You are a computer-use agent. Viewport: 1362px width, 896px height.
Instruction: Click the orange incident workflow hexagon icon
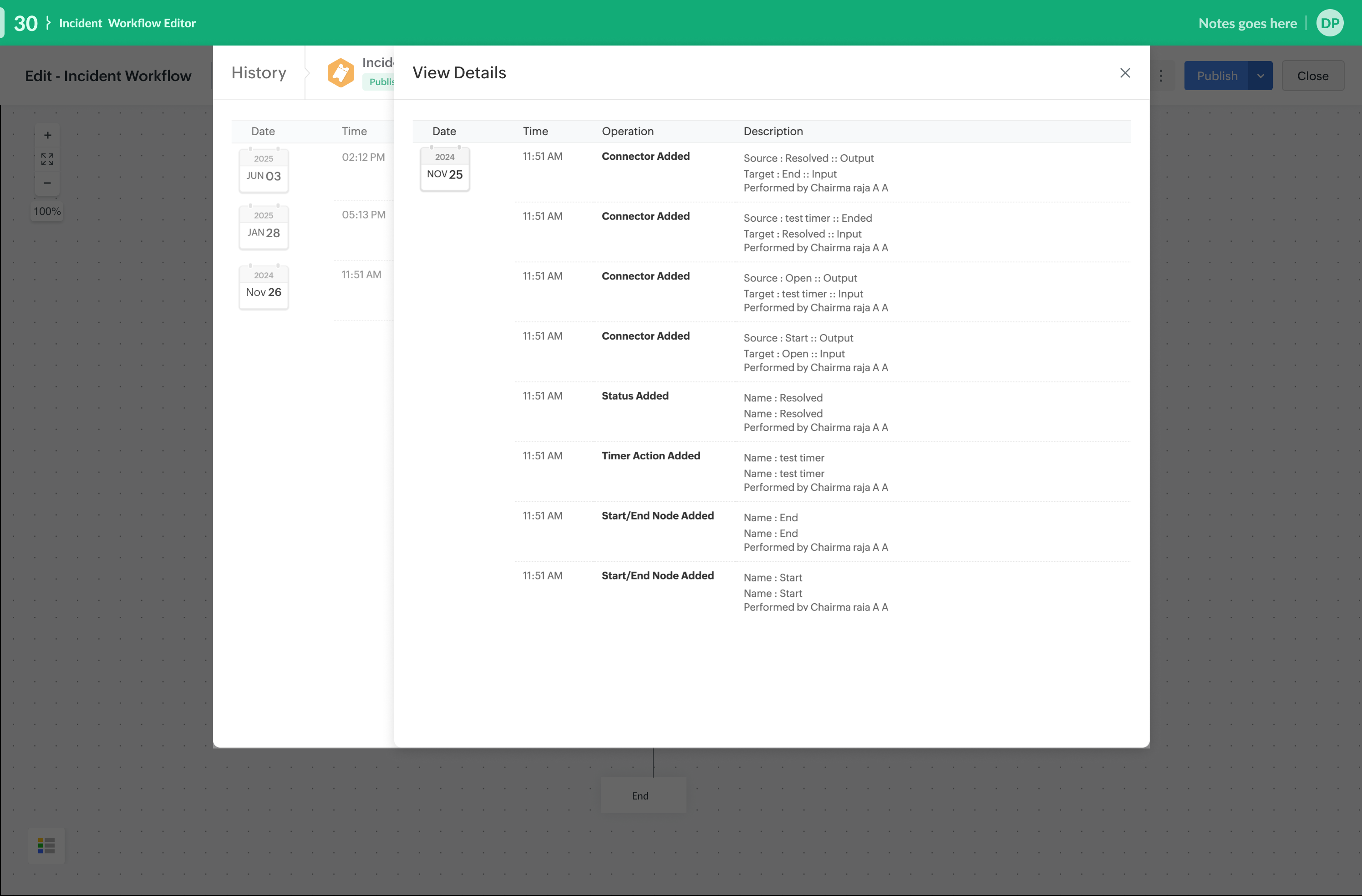coord(340,73)
